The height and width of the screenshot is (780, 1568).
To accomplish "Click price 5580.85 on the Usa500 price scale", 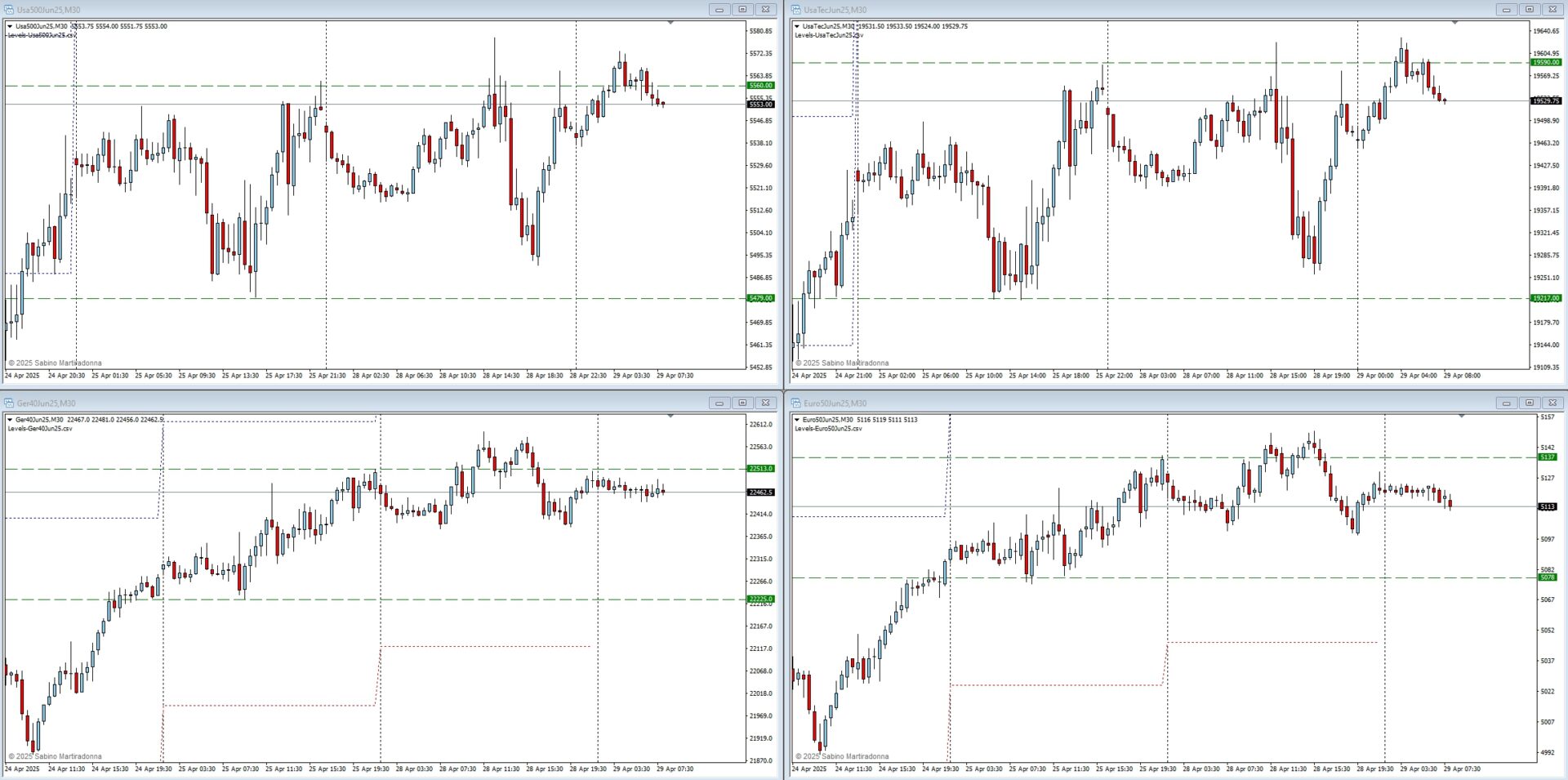I will (760, 31).
